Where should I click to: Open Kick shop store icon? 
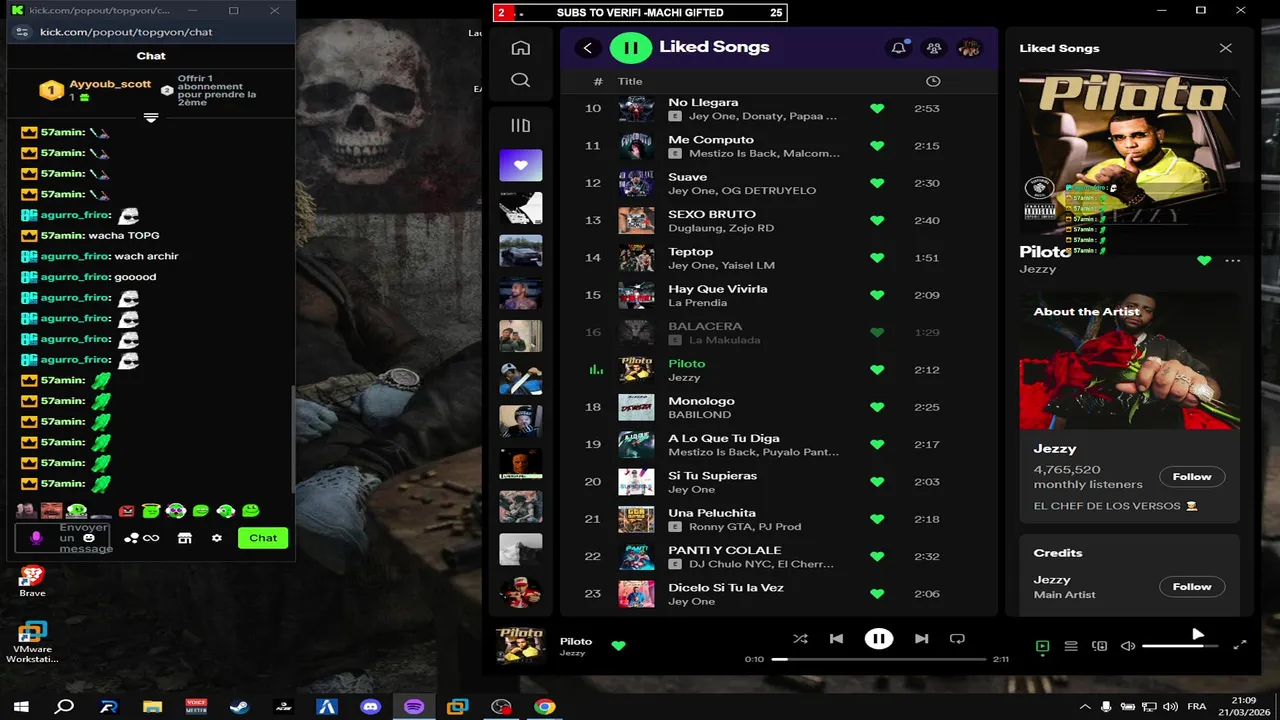point(184,538)
